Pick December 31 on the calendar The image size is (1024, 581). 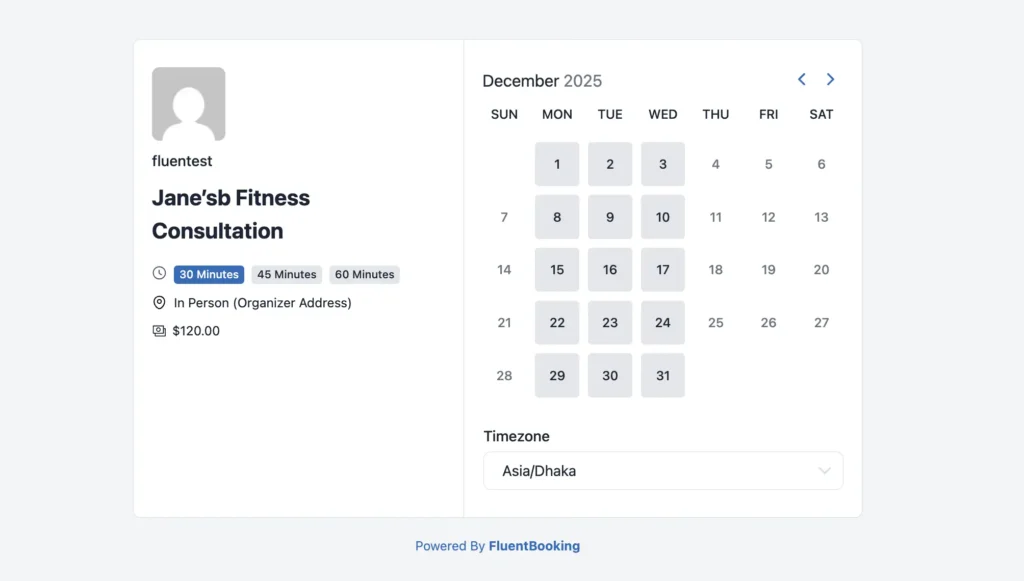pos(663,376)
